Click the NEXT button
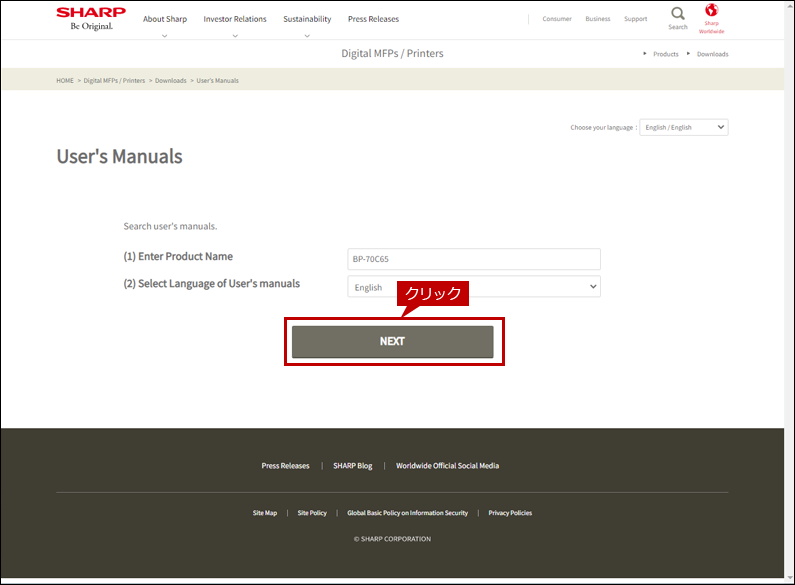Viewport: 795px width, 585px height. 392,342
